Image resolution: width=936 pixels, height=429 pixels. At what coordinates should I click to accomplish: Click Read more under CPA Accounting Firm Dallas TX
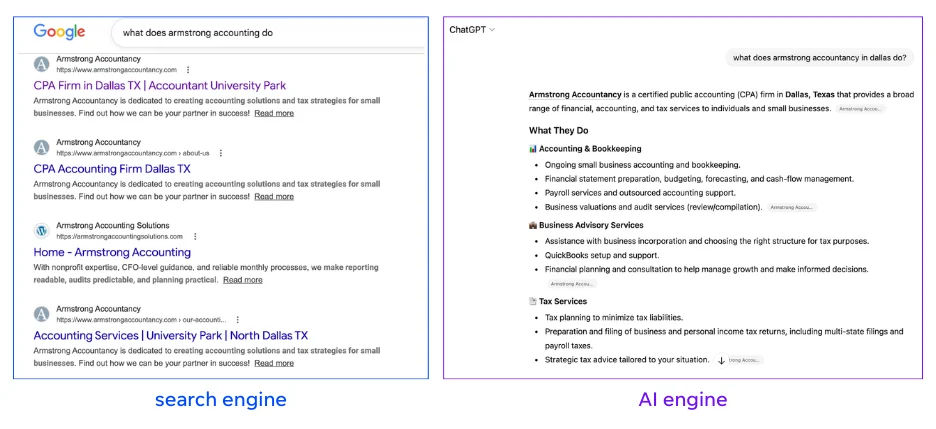pyautogui.click(x=274, y=196)
